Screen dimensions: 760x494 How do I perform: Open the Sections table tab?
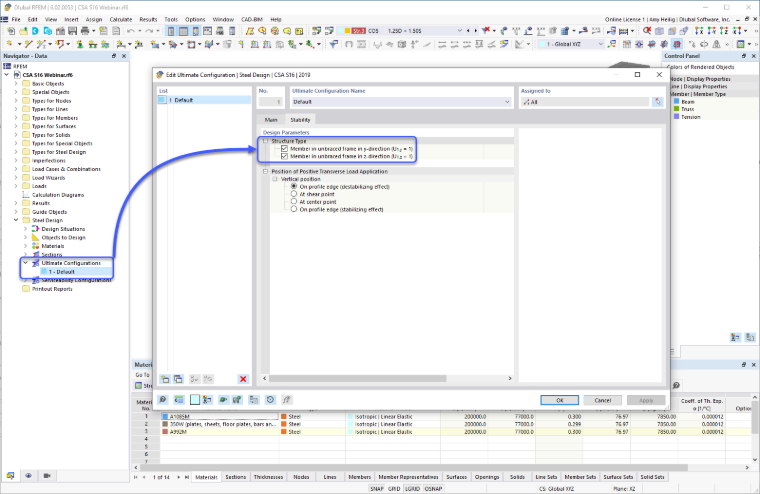(x=236, y=477)
